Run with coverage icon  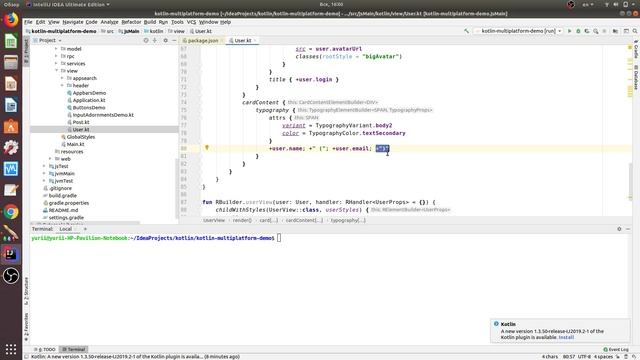(x=587, y=31)
